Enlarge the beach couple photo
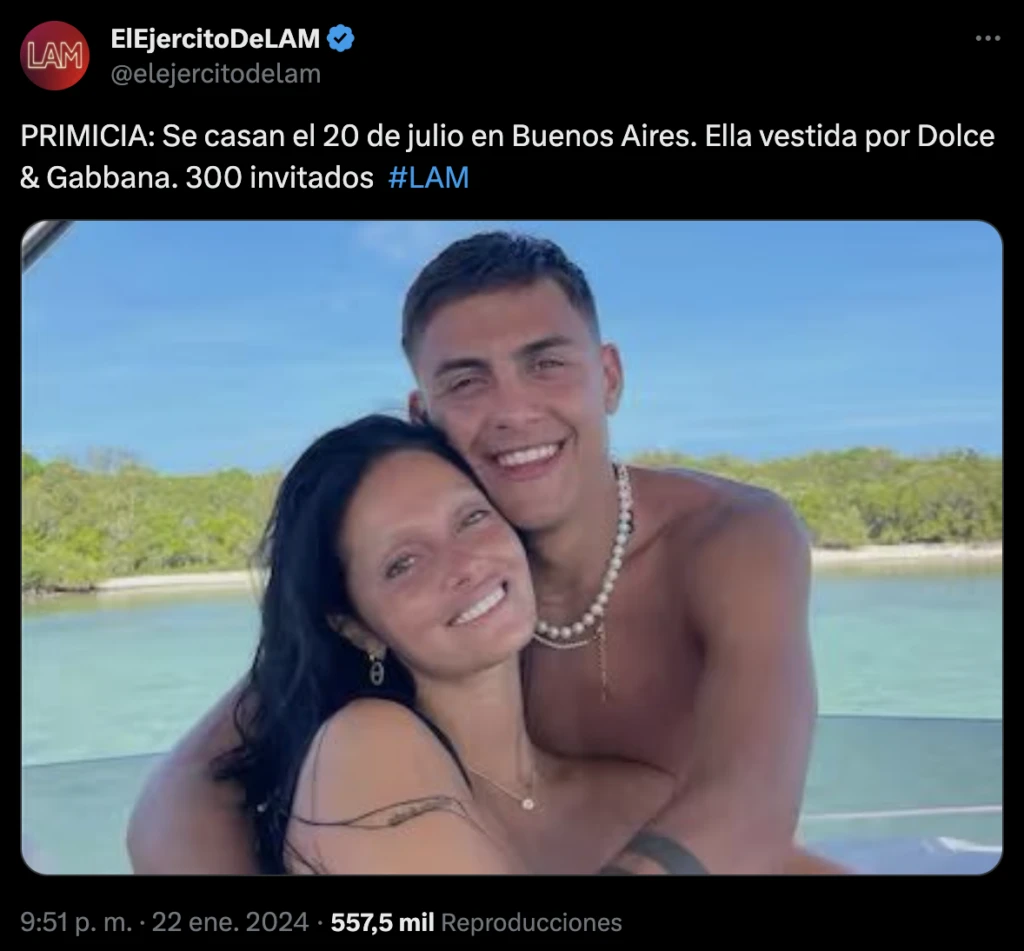This screenshot has width=1024, height=951. click(x=512, y=547)
